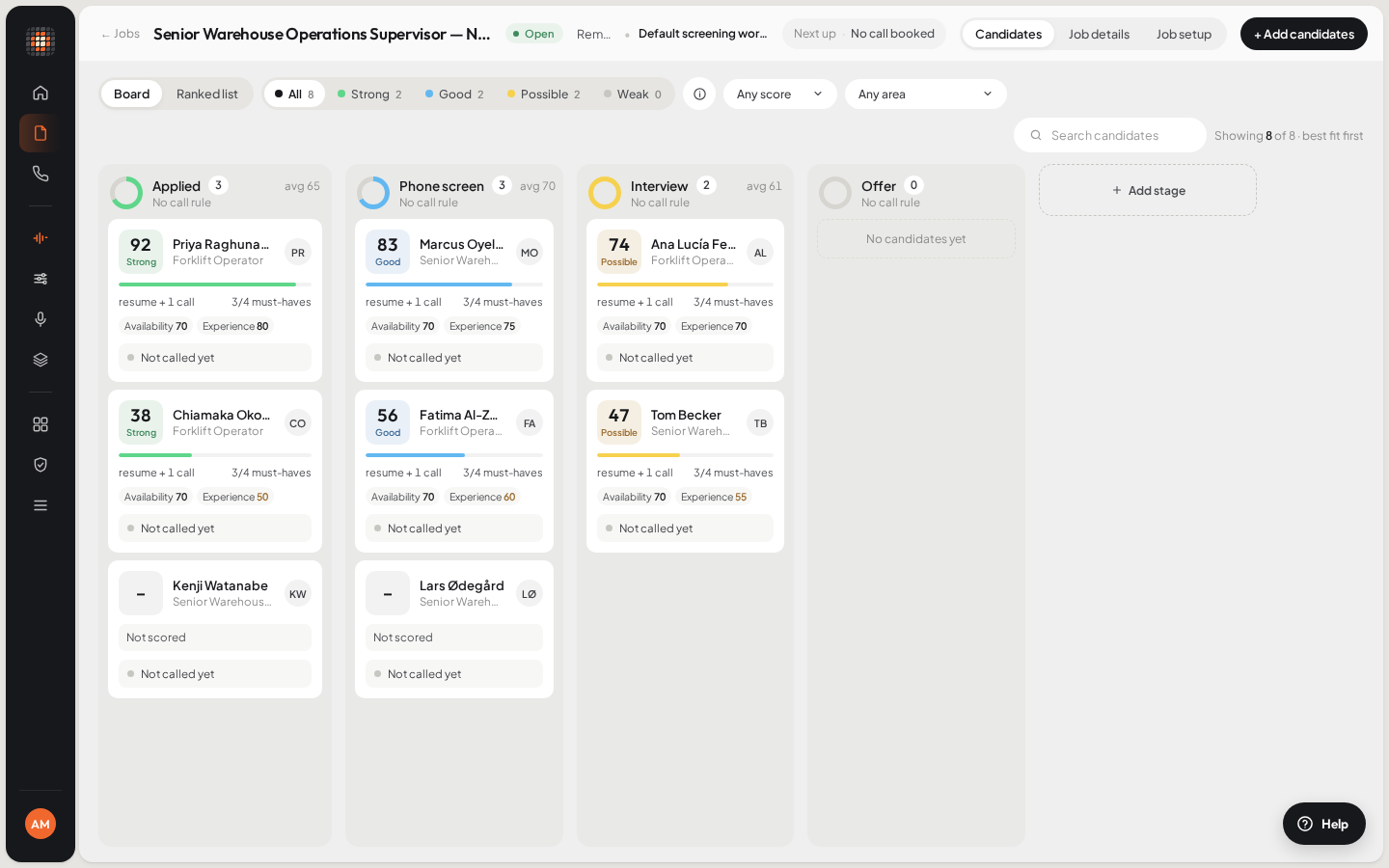
Task: Open the phone calls icon in sidebar
Action: [41, 174]
